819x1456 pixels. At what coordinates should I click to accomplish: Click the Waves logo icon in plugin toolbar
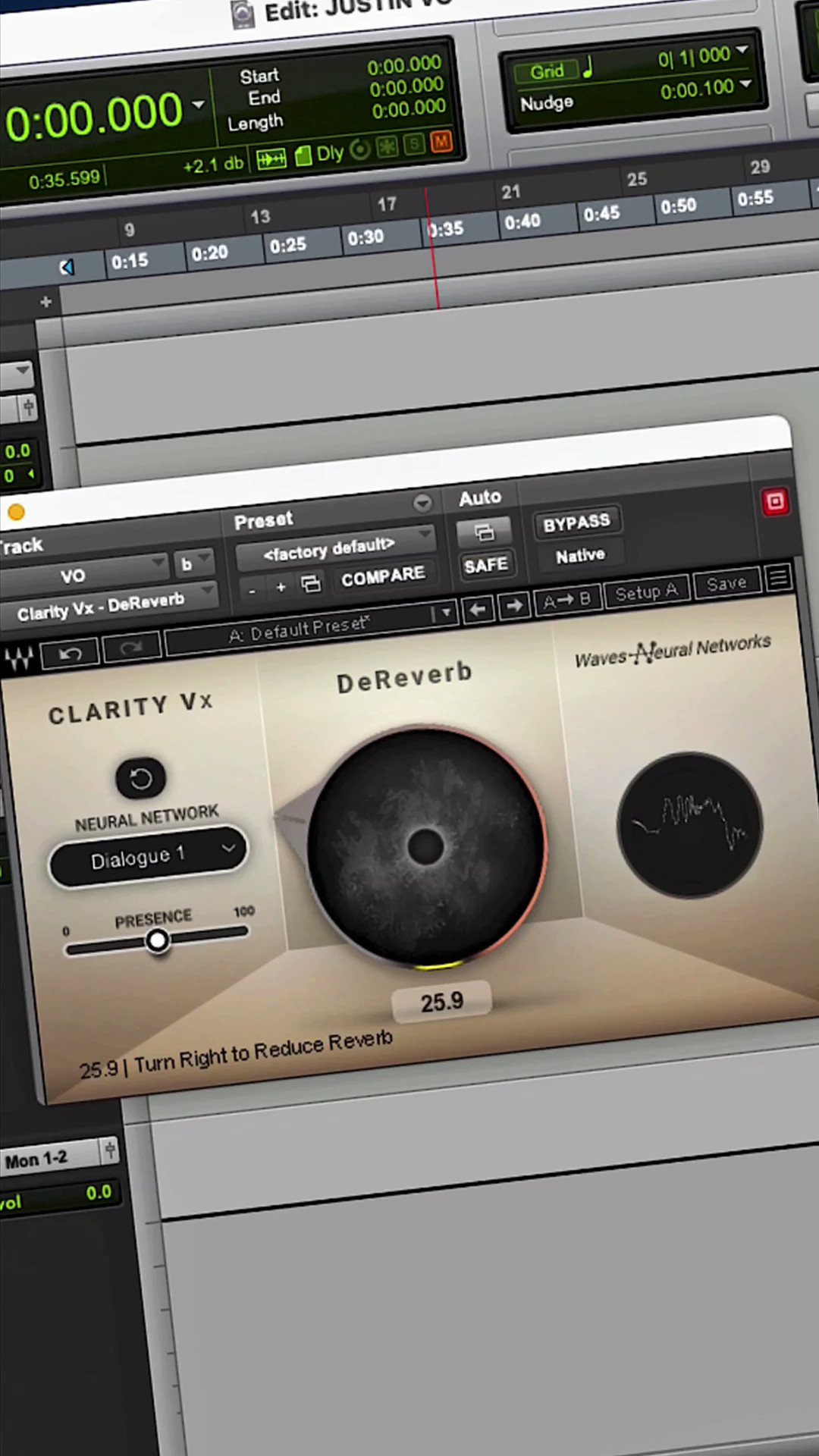tap(19, 658)
